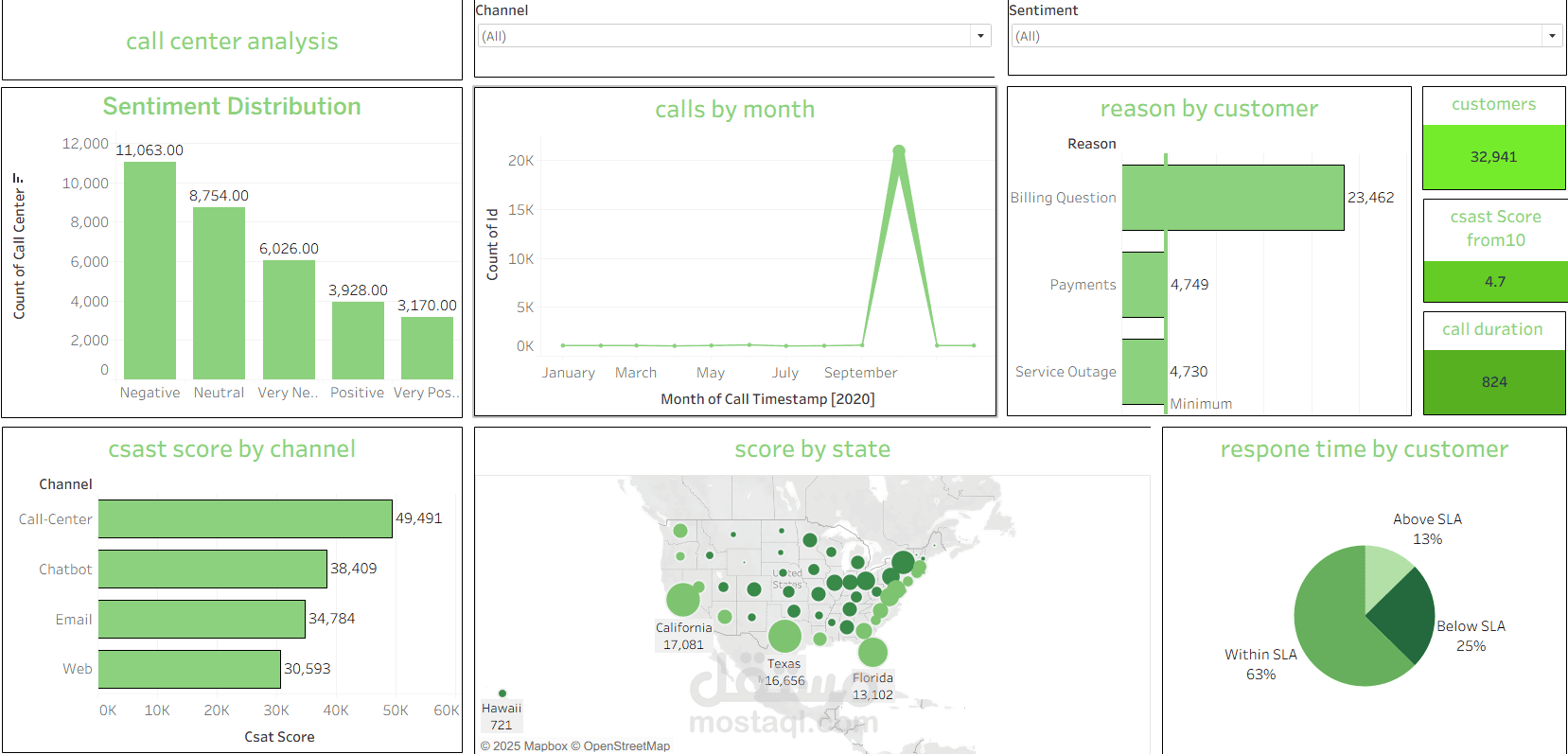Select the Very Positive sentiment bar
Viewport: 1568px width, 754px height.
coord(427,348)
